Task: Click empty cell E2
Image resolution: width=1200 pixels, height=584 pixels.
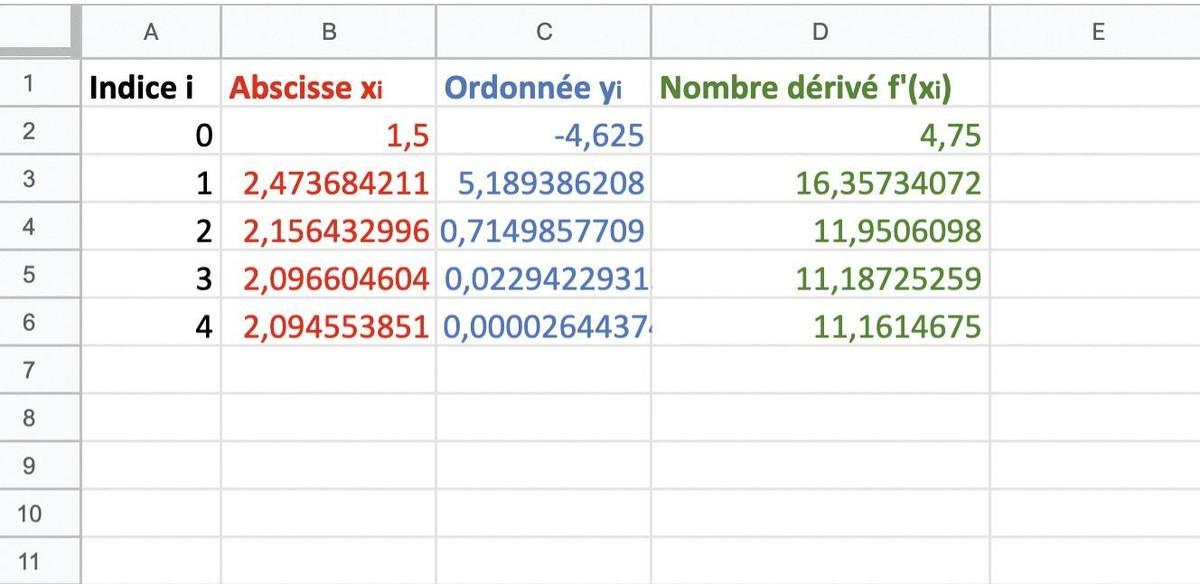Action: pyautogui.click(x=1097, y=134)
